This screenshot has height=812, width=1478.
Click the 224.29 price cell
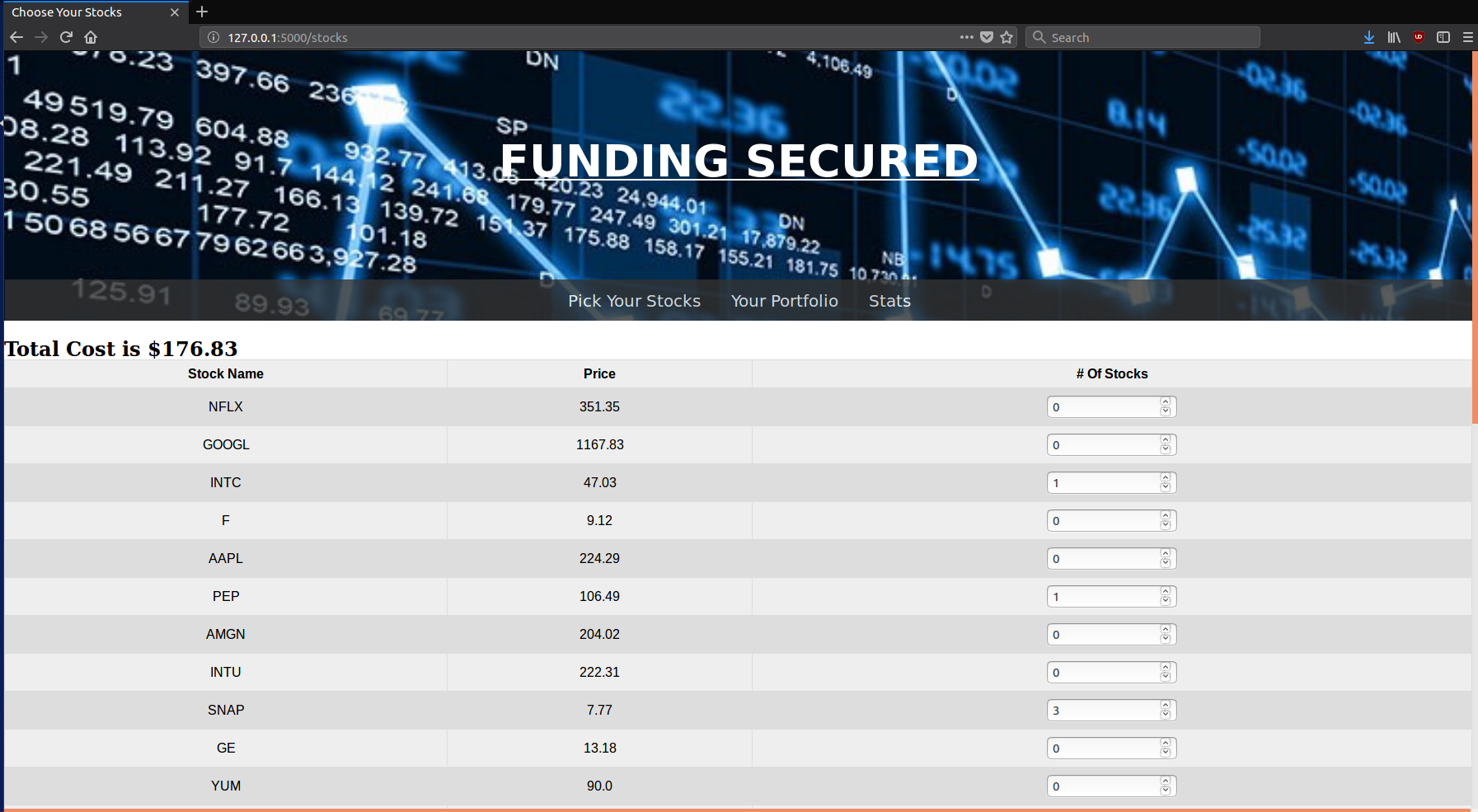[599, 558]
